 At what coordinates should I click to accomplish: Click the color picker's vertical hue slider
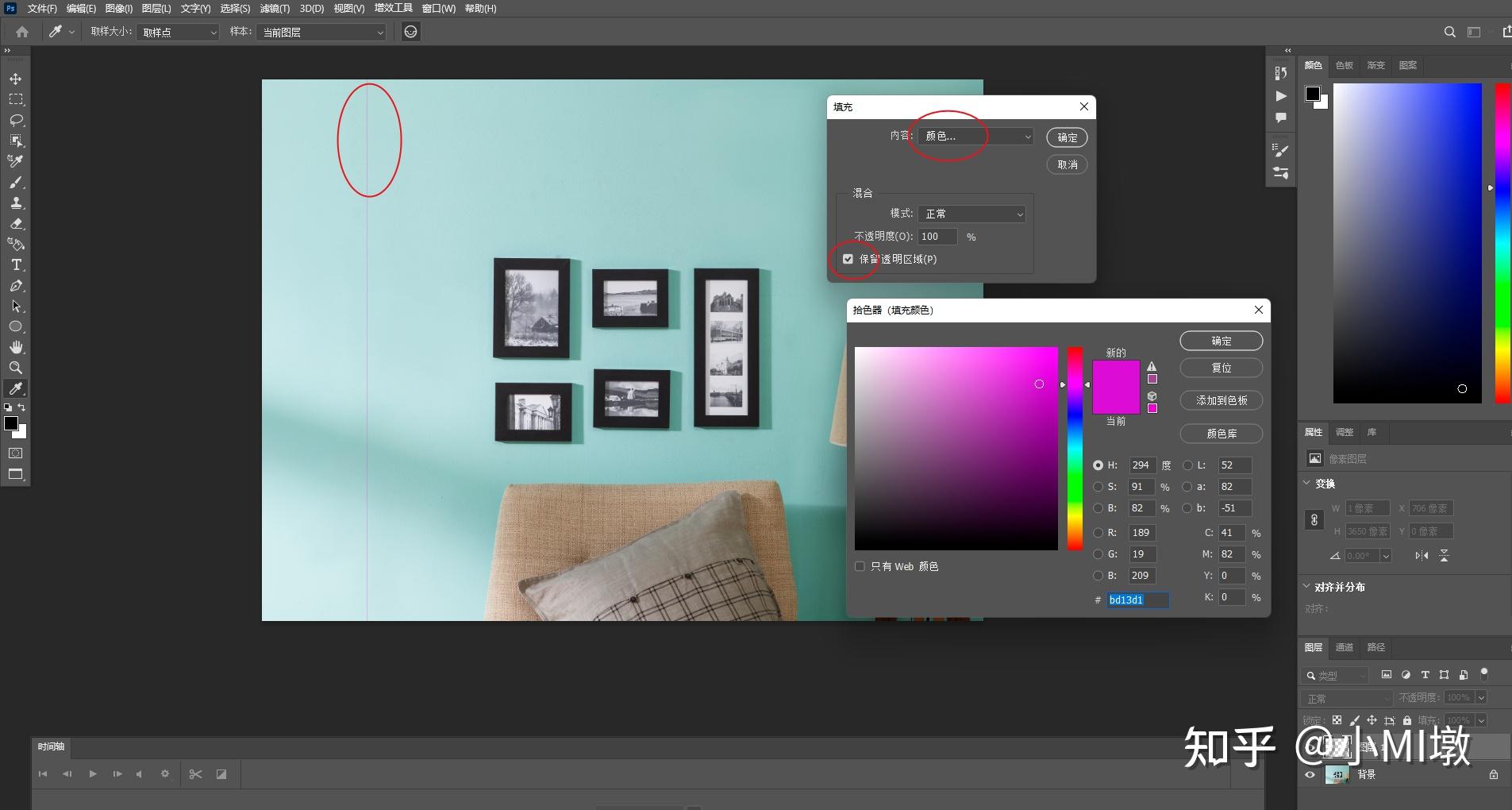1075,448
